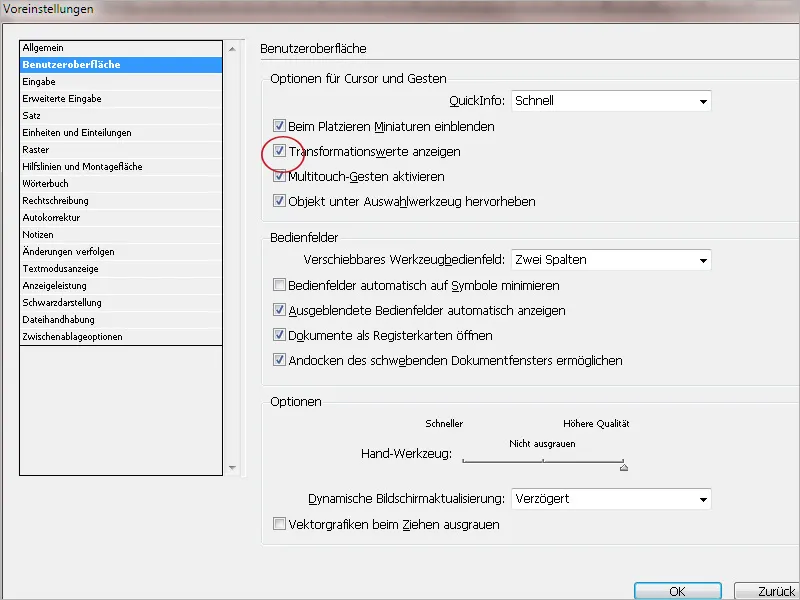Toggle Andocken des schwebenden Dokumentfensters
The height and width of the screenshot is (600, 800).
coord(279,360)
